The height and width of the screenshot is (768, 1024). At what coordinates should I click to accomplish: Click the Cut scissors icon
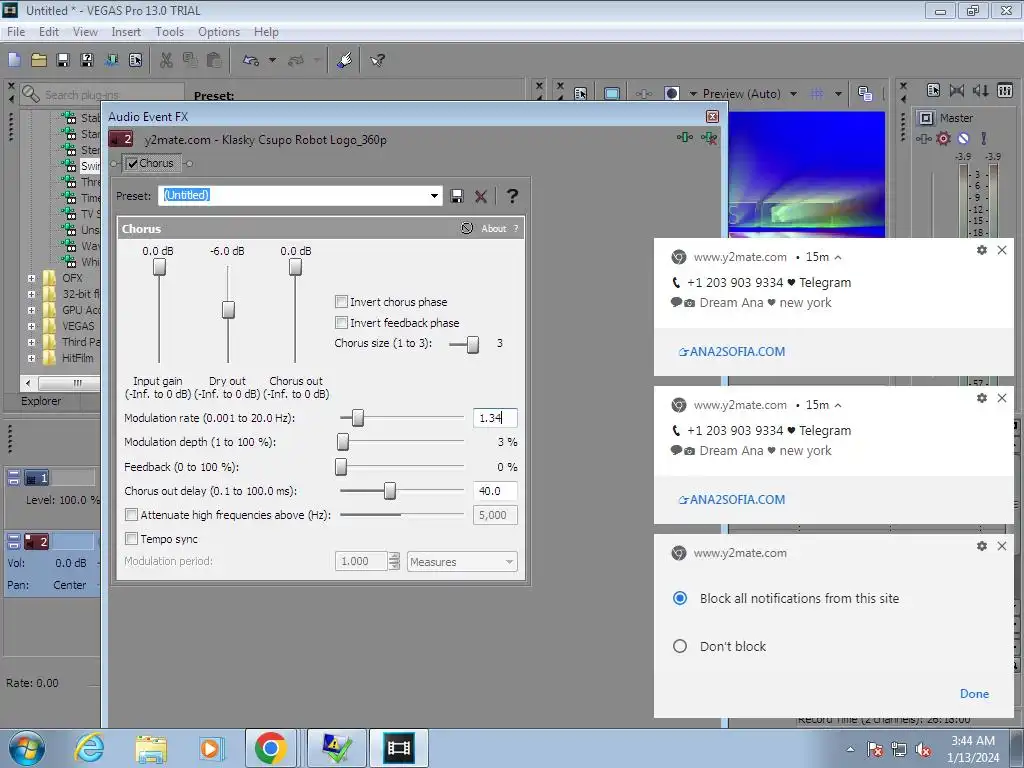tap(167, 61)
